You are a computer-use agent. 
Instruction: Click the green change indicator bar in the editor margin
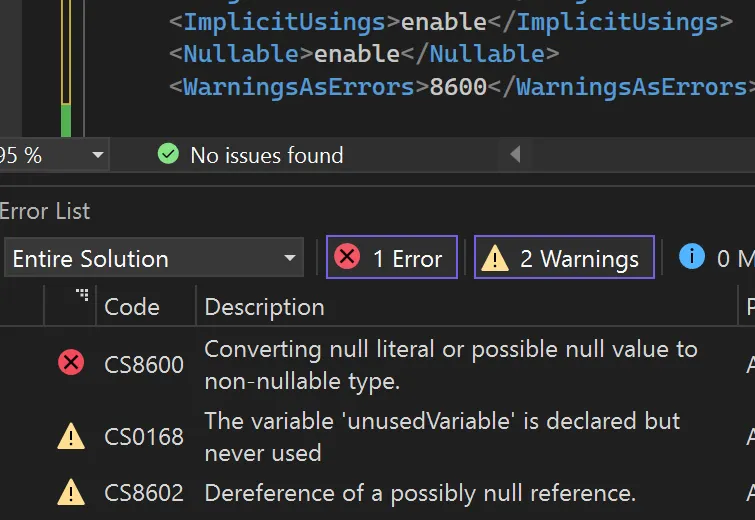click(66, 120)
